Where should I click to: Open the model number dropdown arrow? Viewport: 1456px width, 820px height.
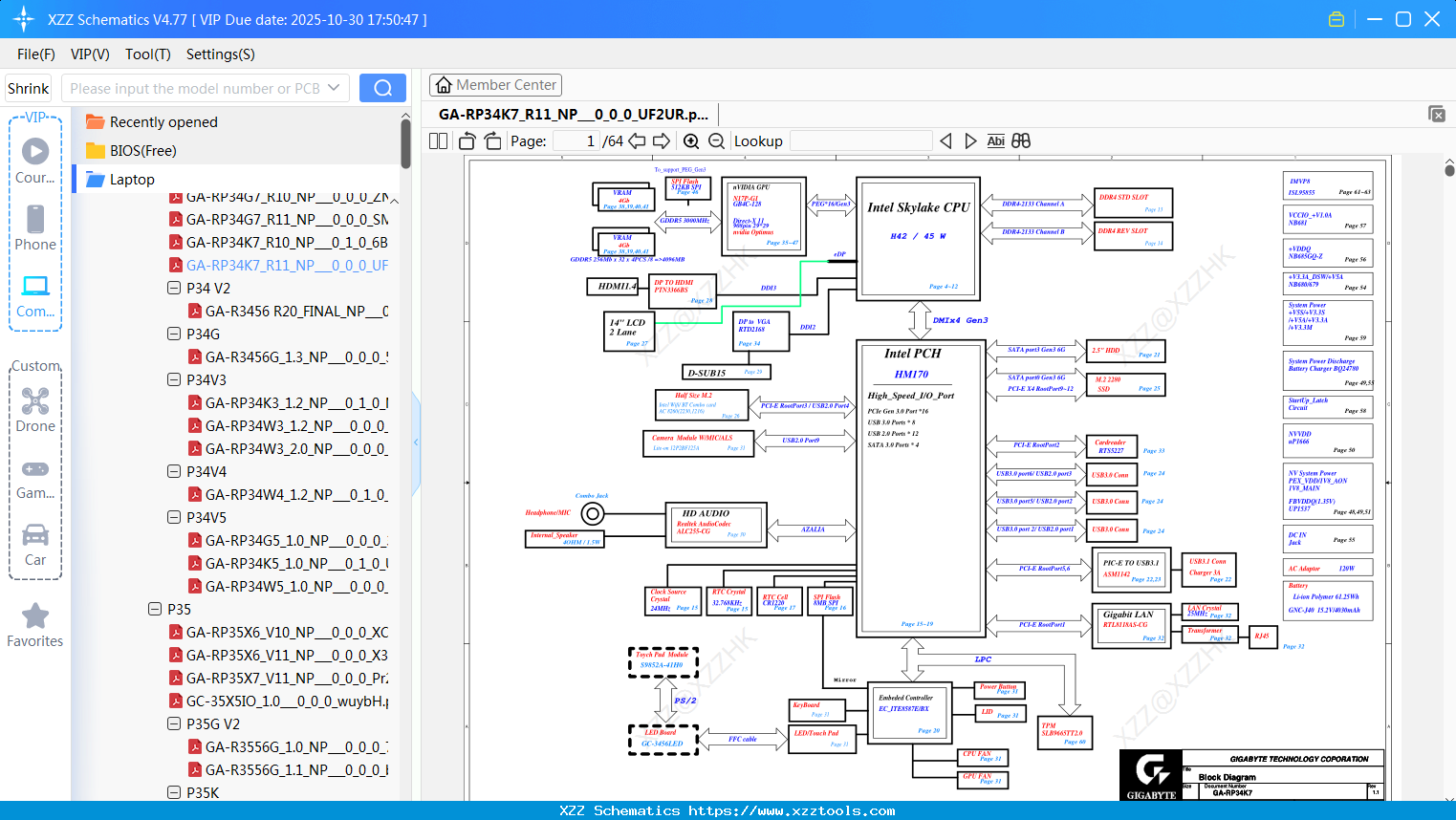click(334, 88)
